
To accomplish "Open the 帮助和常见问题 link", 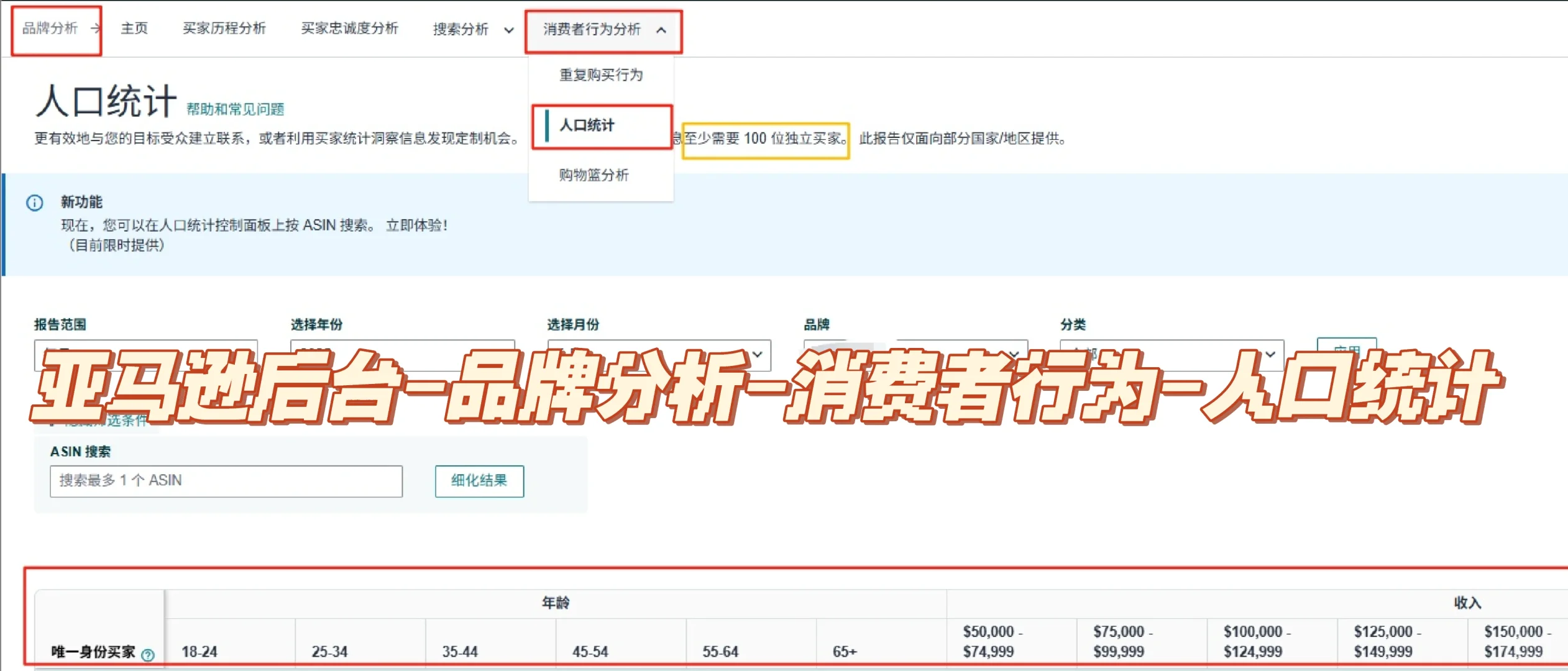I will click(x=235, y=109).
